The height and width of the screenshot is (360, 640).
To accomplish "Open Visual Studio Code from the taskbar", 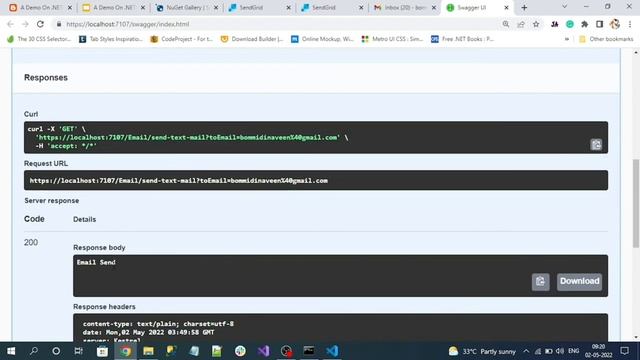I will click(332, 351).
